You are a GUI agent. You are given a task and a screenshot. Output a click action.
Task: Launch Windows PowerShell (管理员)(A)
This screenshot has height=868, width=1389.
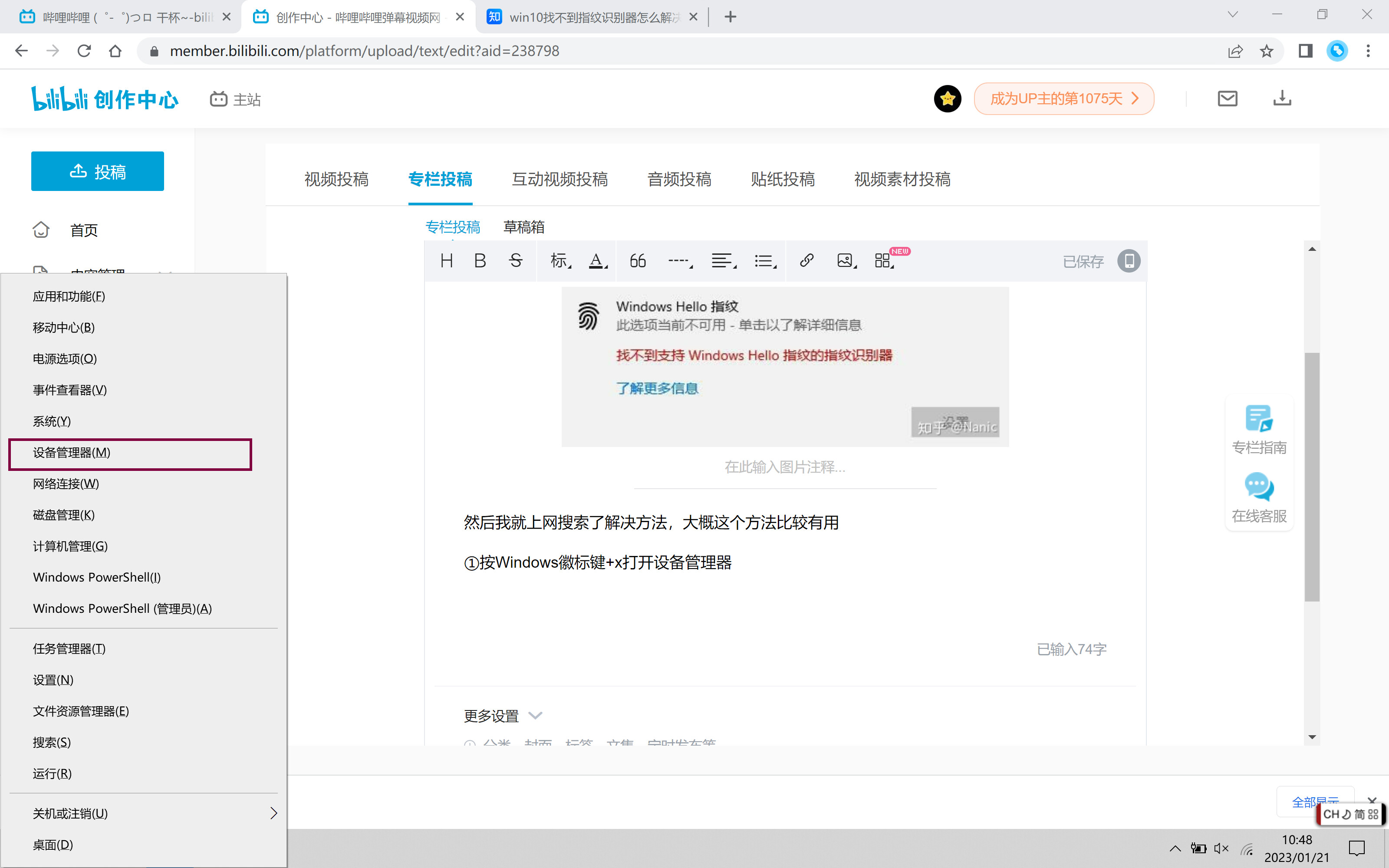[144, 608]
